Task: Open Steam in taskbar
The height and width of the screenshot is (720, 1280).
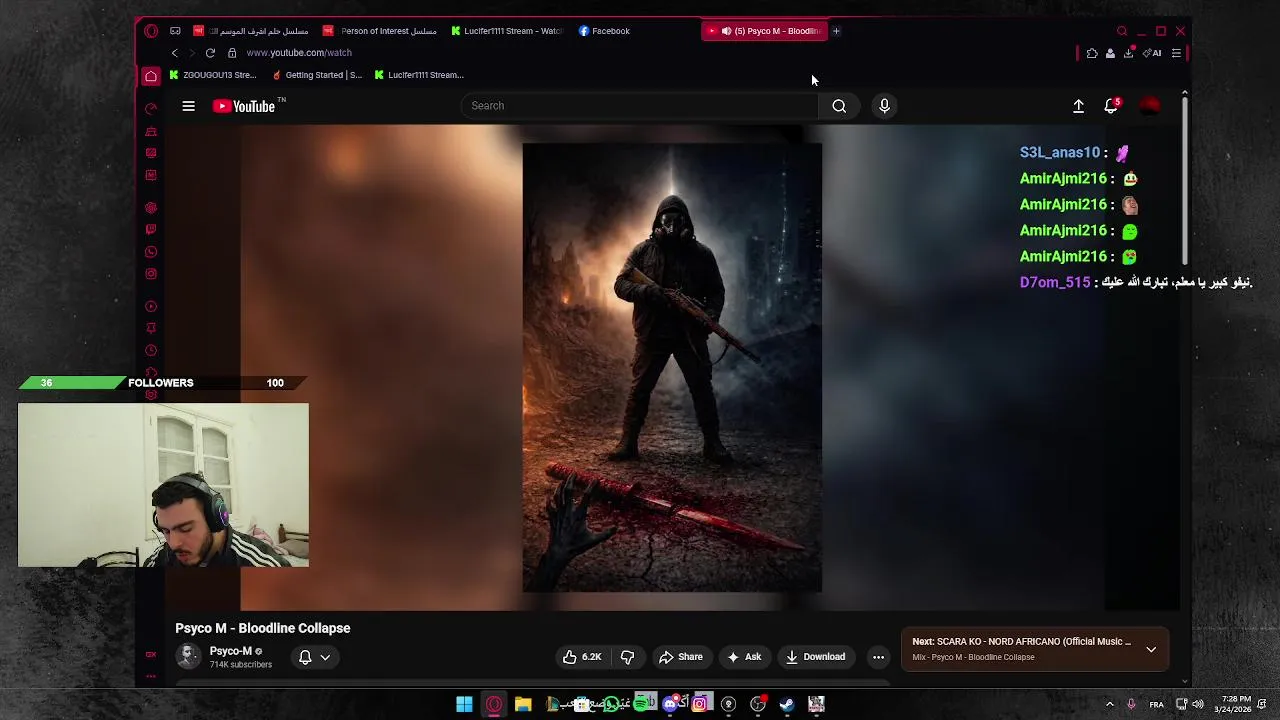Action: point(787,704)
